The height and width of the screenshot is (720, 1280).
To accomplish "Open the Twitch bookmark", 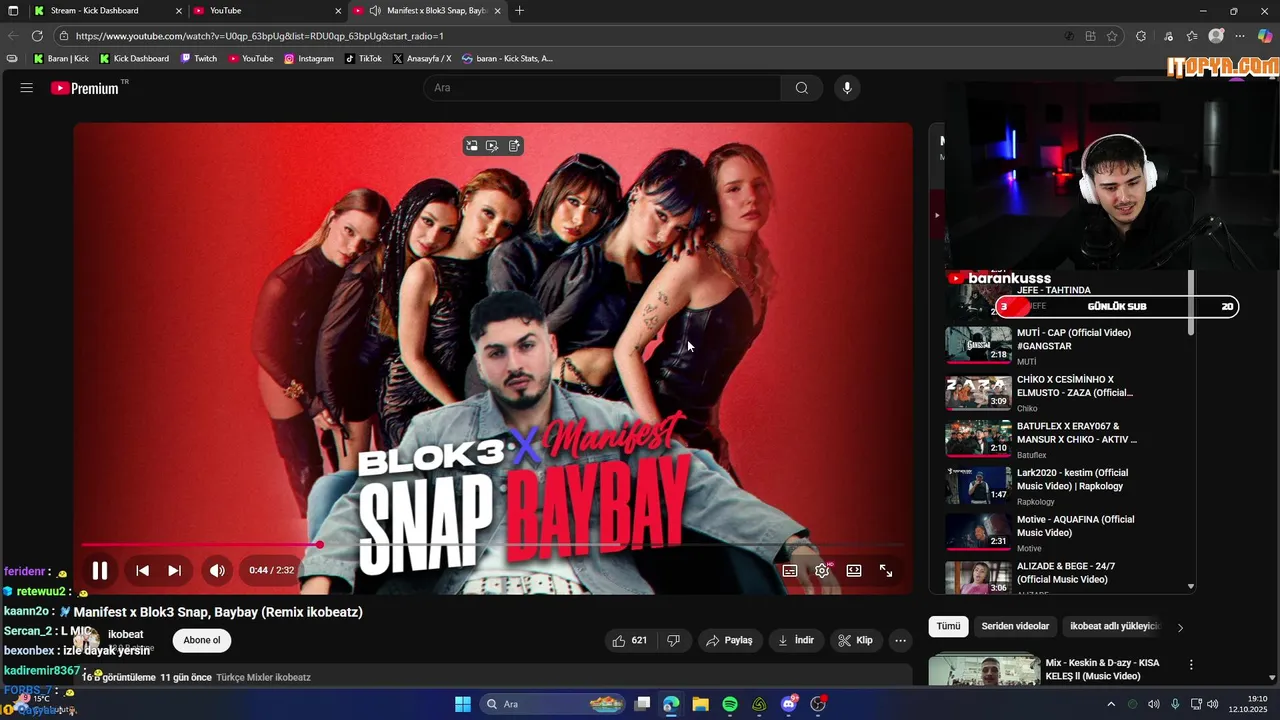I will click(x=199, y=59).
